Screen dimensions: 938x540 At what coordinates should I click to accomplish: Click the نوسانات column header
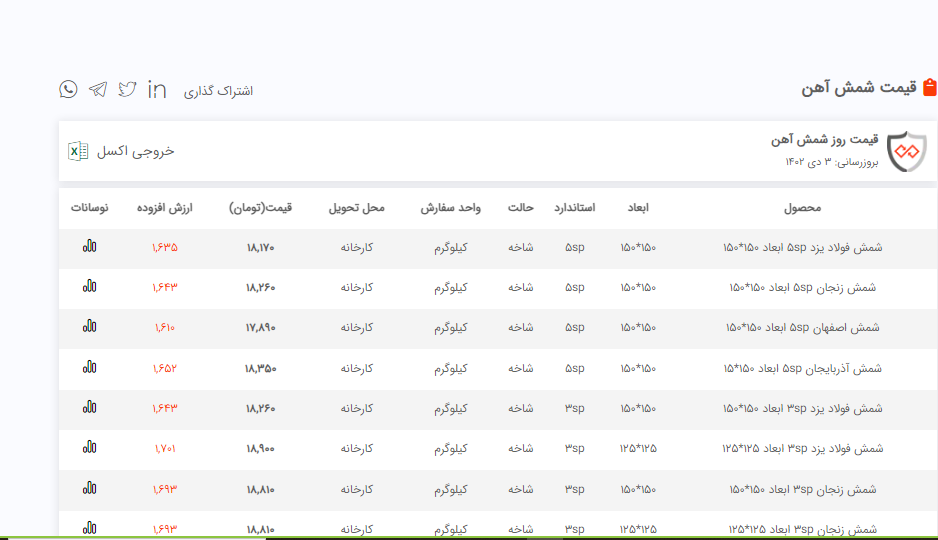pyautogui.click(x=90, y=208)
